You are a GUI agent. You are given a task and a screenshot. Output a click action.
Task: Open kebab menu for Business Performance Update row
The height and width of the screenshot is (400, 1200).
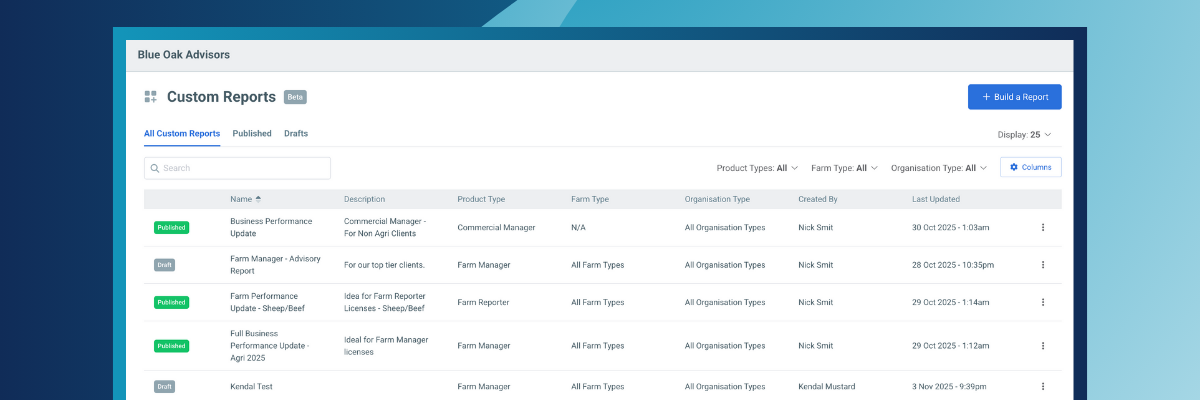1043,227
